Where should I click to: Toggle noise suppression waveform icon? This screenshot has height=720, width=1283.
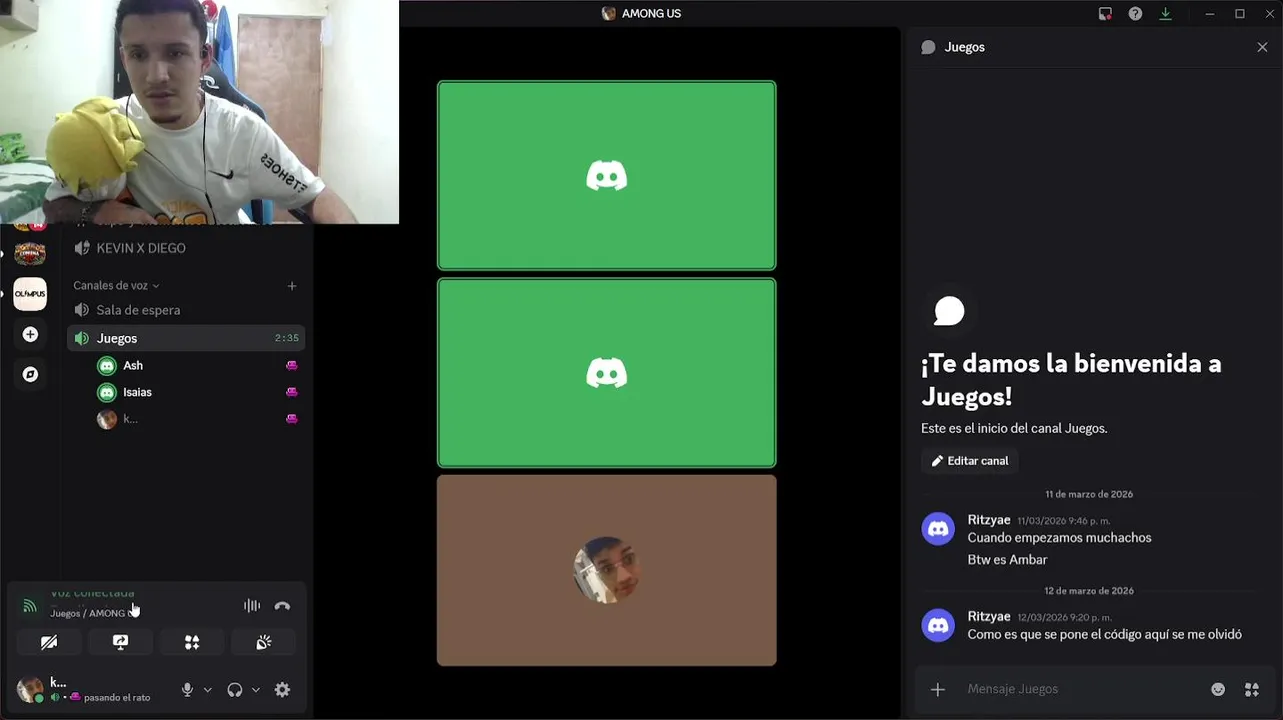tap(252, 606)
